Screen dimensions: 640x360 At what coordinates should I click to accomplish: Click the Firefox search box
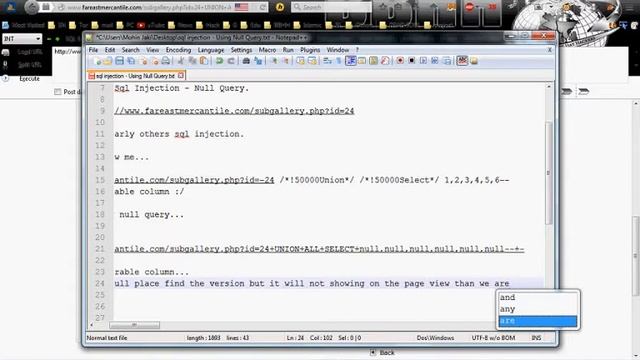(x=331, y=7)
